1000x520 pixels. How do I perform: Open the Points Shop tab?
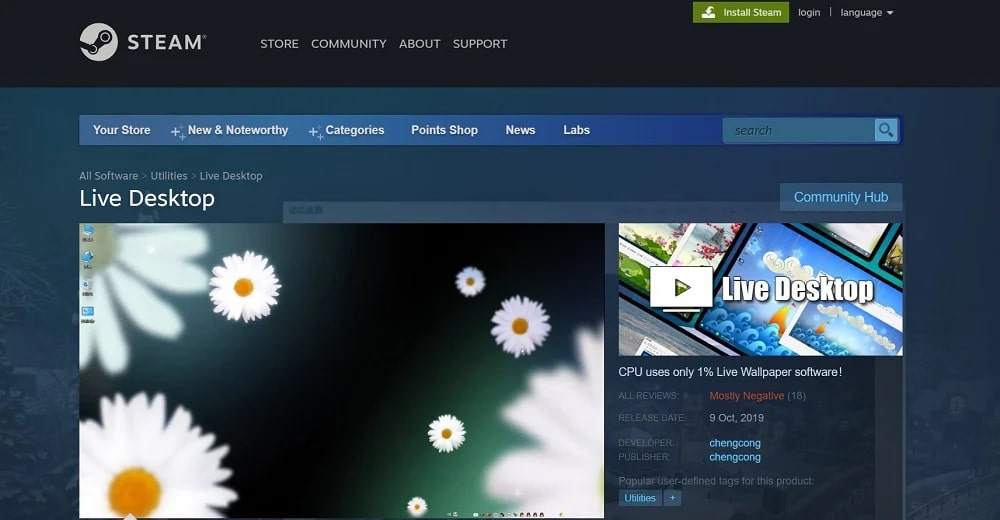(x=445, y=130)
